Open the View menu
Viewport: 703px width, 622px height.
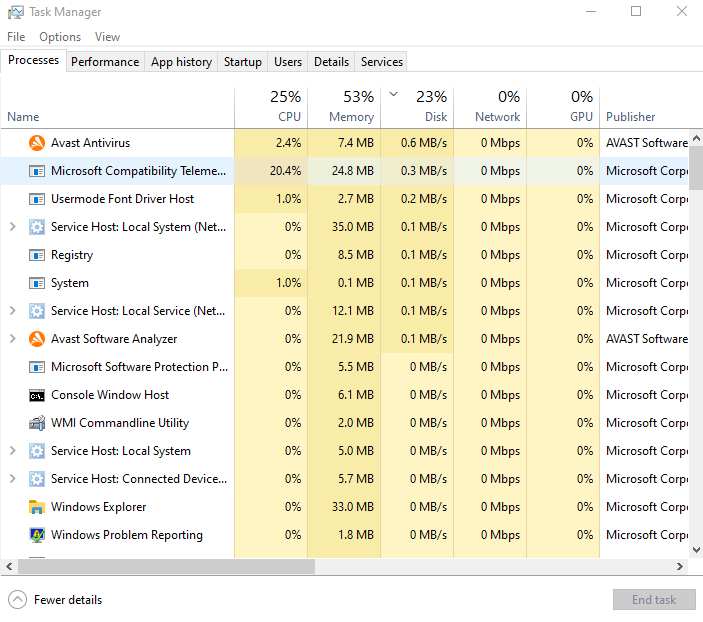coord(108,37)
